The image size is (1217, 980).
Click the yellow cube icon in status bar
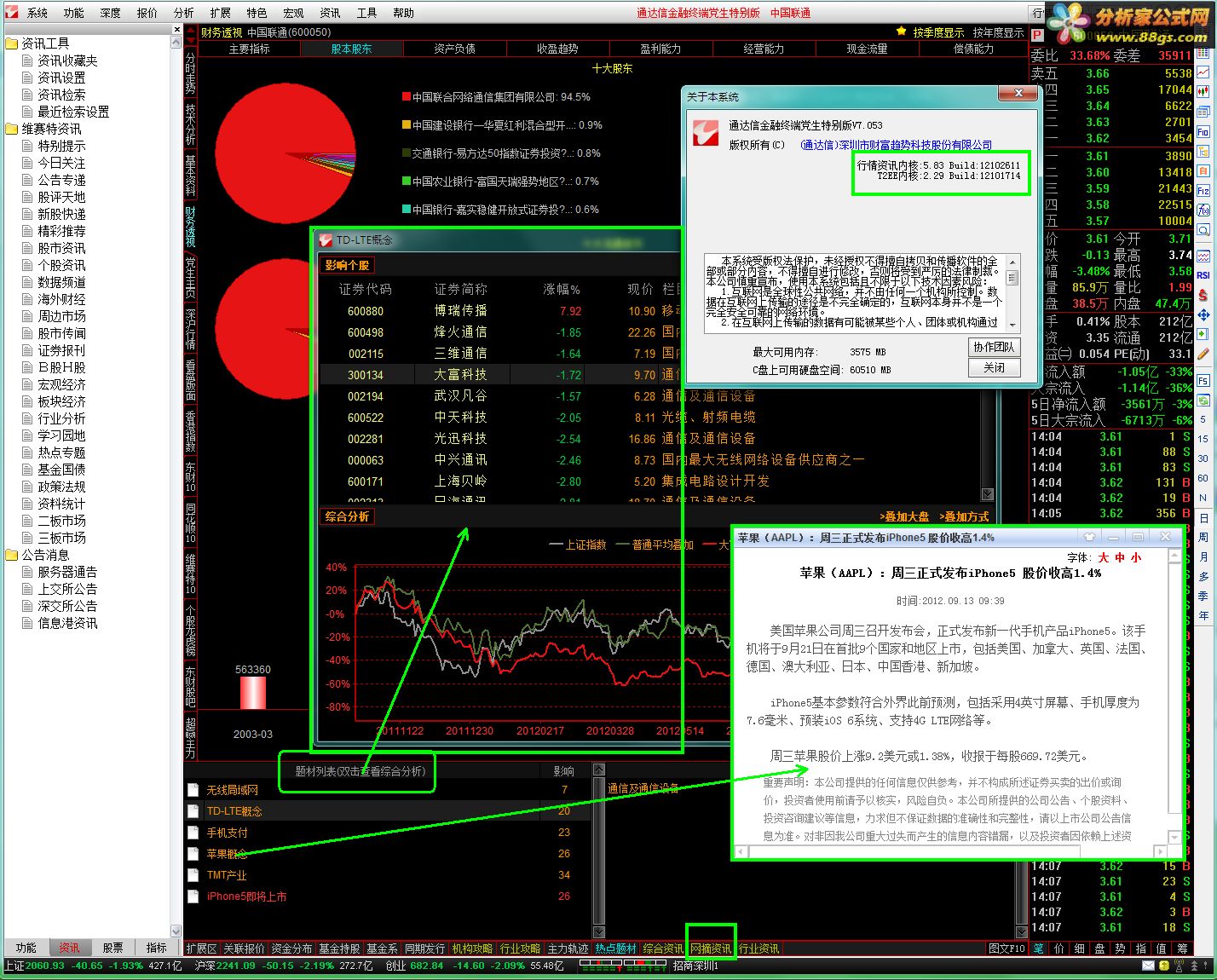point(1166,966)
